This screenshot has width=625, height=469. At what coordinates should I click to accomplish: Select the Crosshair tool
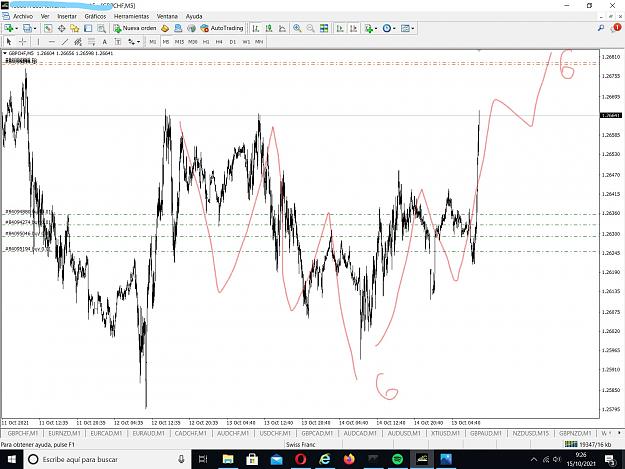pyautogui.click(x=23, y=42)
